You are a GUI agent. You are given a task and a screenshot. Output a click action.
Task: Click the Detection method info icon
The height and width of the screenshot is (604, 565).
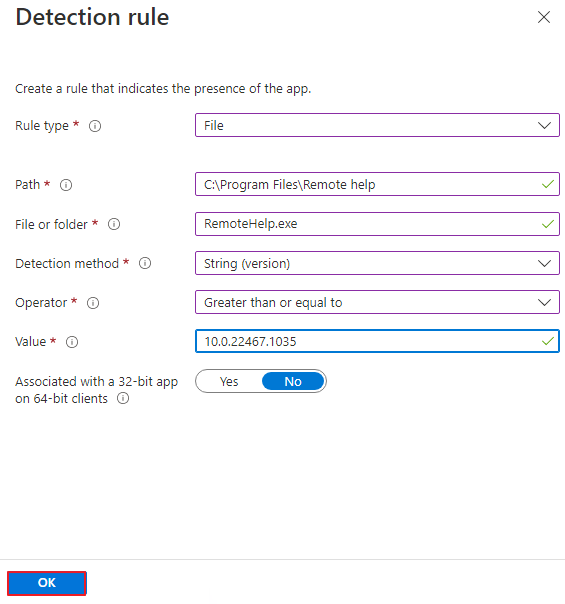(x=145, y=263)
